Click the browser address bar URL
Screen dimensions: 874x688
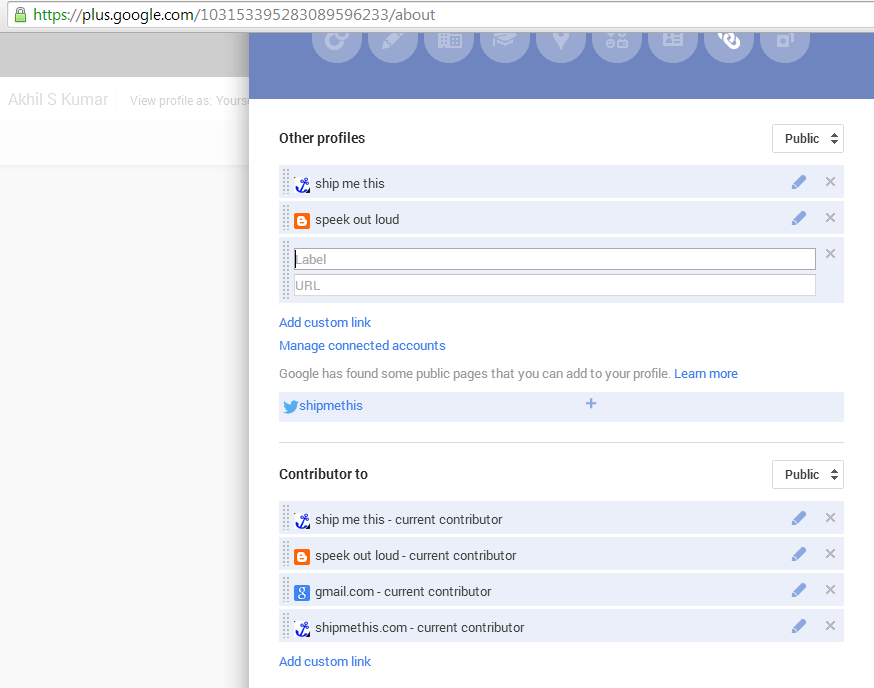(x=234, y=14)
